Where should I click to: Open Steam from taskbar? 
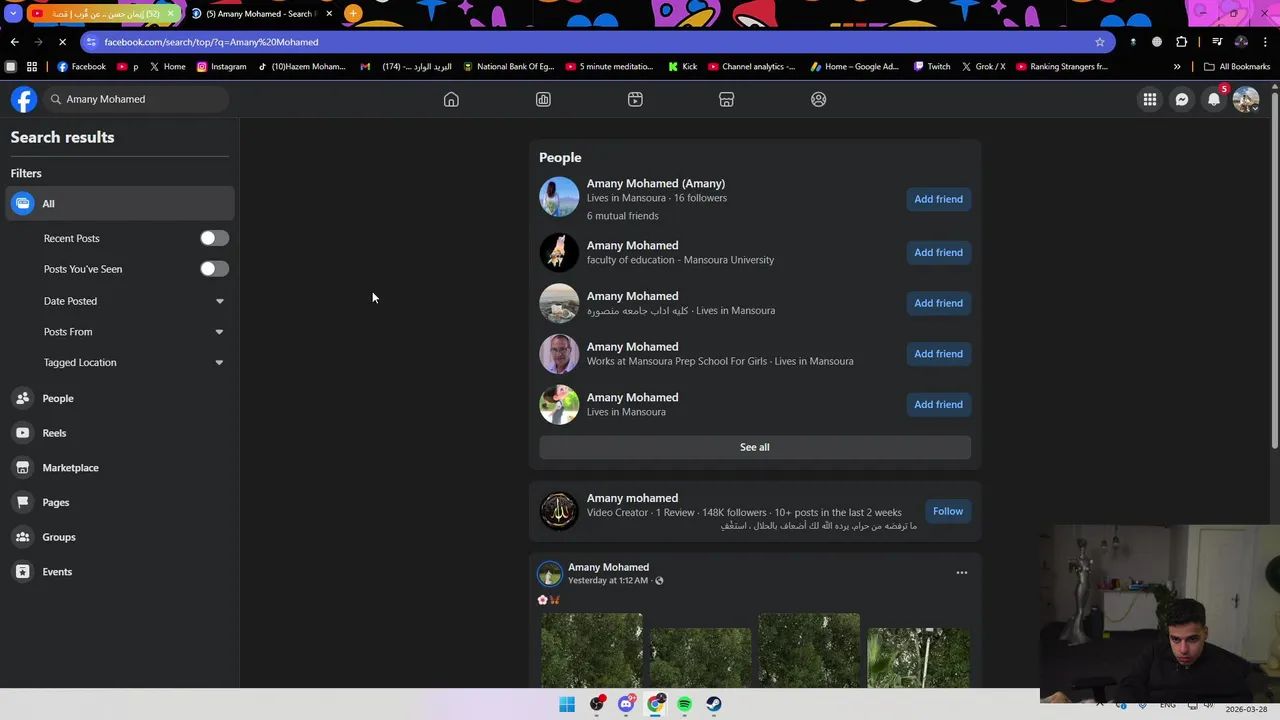[x=714, y=704]
